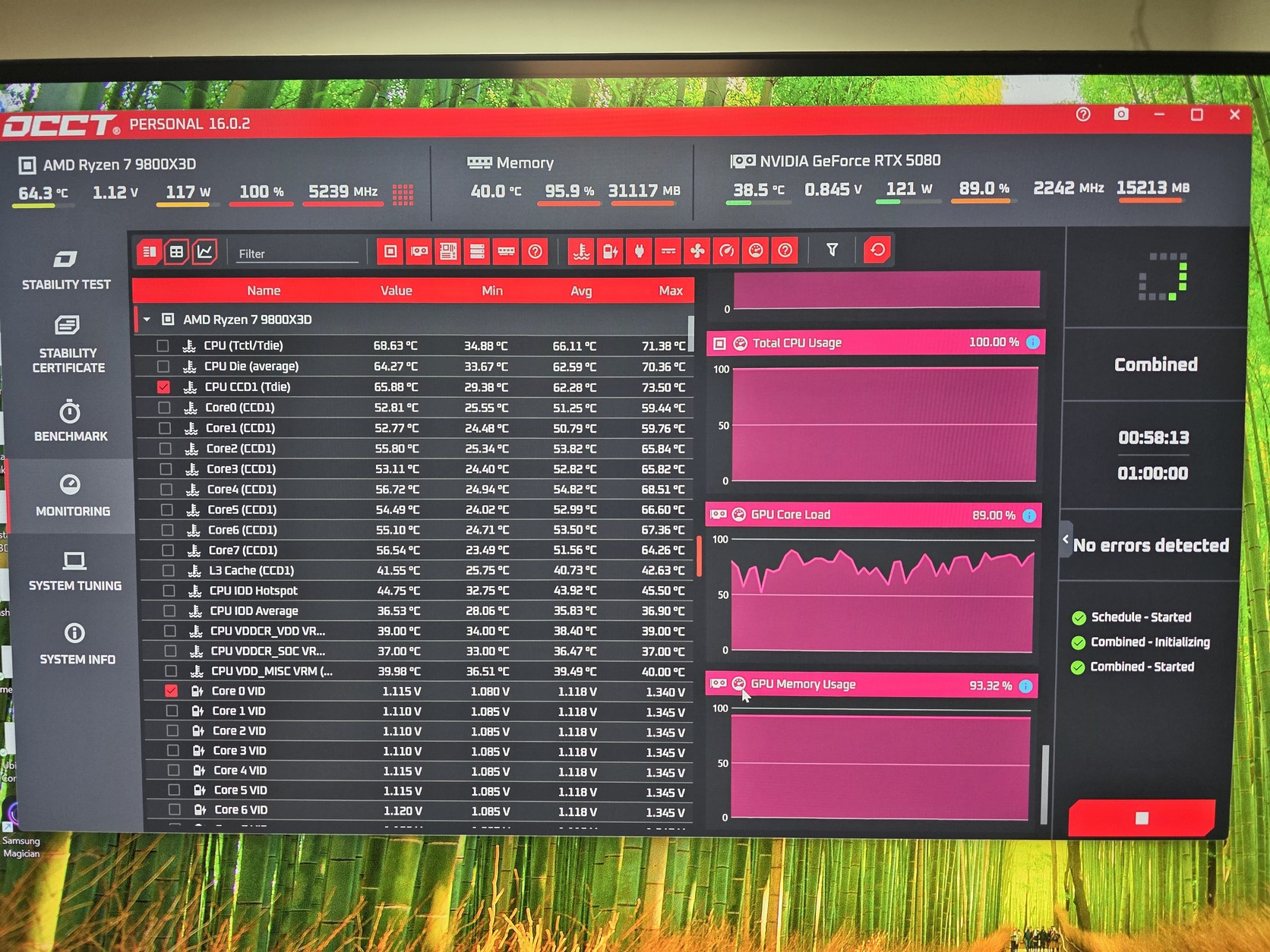
Task: Switch to the list view layout icon
Action: click(x=150, y=252)
